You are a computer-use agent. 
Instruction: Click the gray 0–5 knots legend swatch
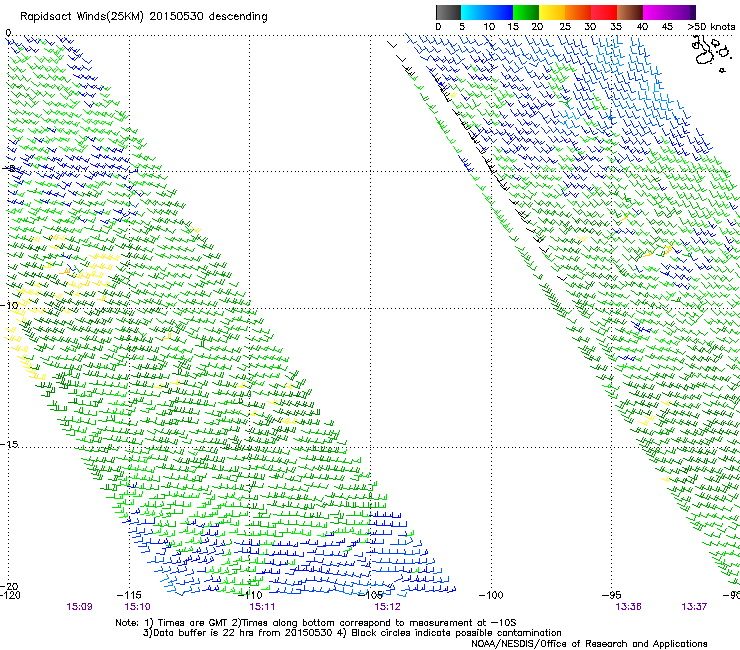point(448,12)
